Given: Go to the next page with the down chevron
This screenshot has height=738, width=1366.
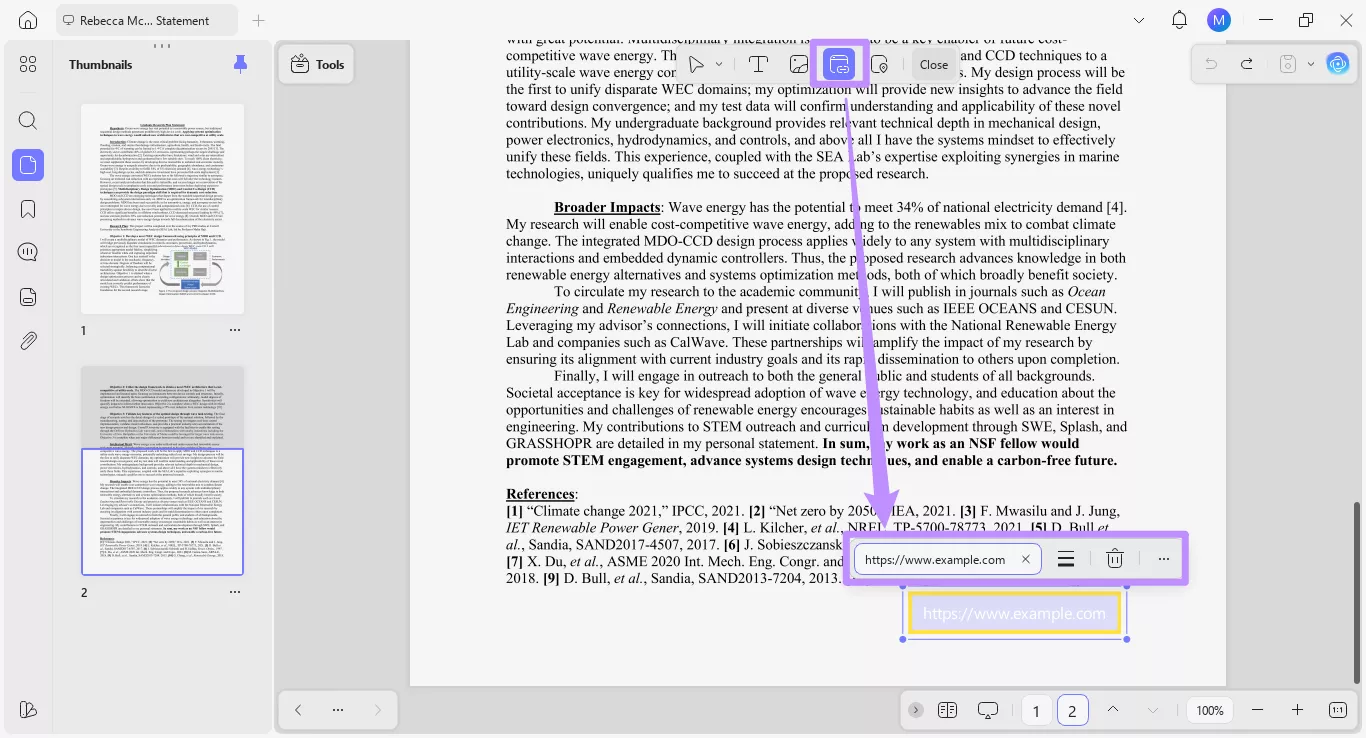Looking at the screenshot, I should tap(1153, 710).
